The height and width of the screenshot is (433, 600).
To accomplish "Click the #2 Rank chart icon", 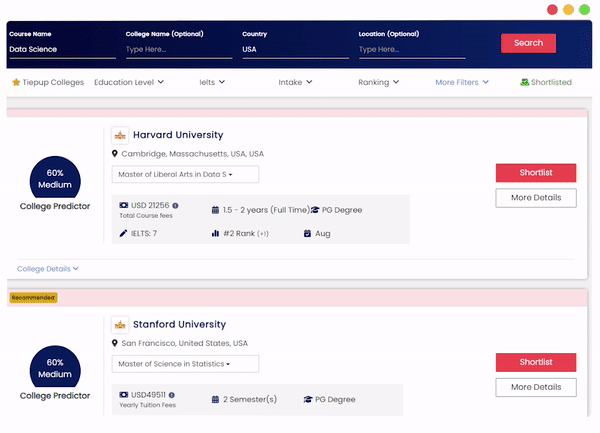I will pyautogui.click(x=215, y=233).
